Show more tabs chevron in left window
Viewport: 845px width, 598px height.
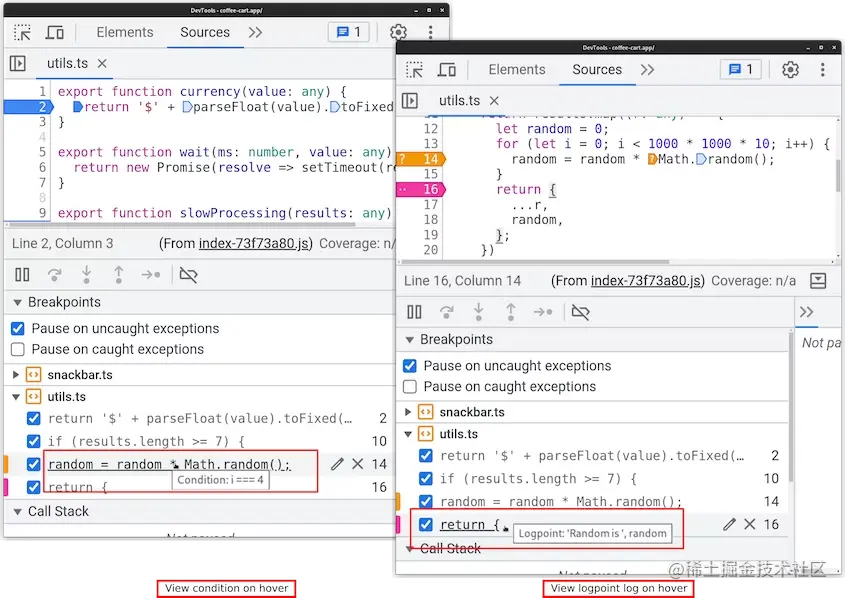click(x=255, y=32)
